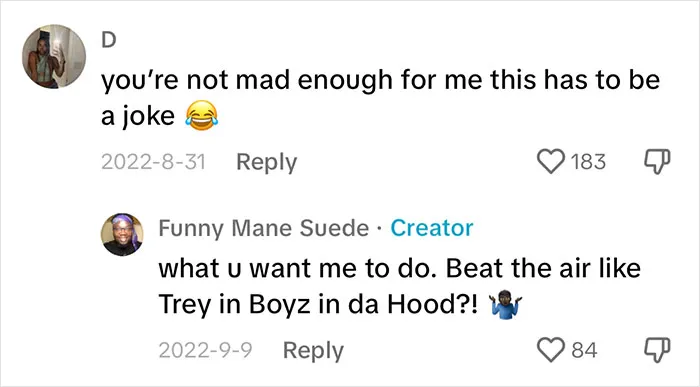The height and width of the screenshot is (387, 700).
Task: Dislike the creator's reply with thumbs-down
Action: click(657, 350)
